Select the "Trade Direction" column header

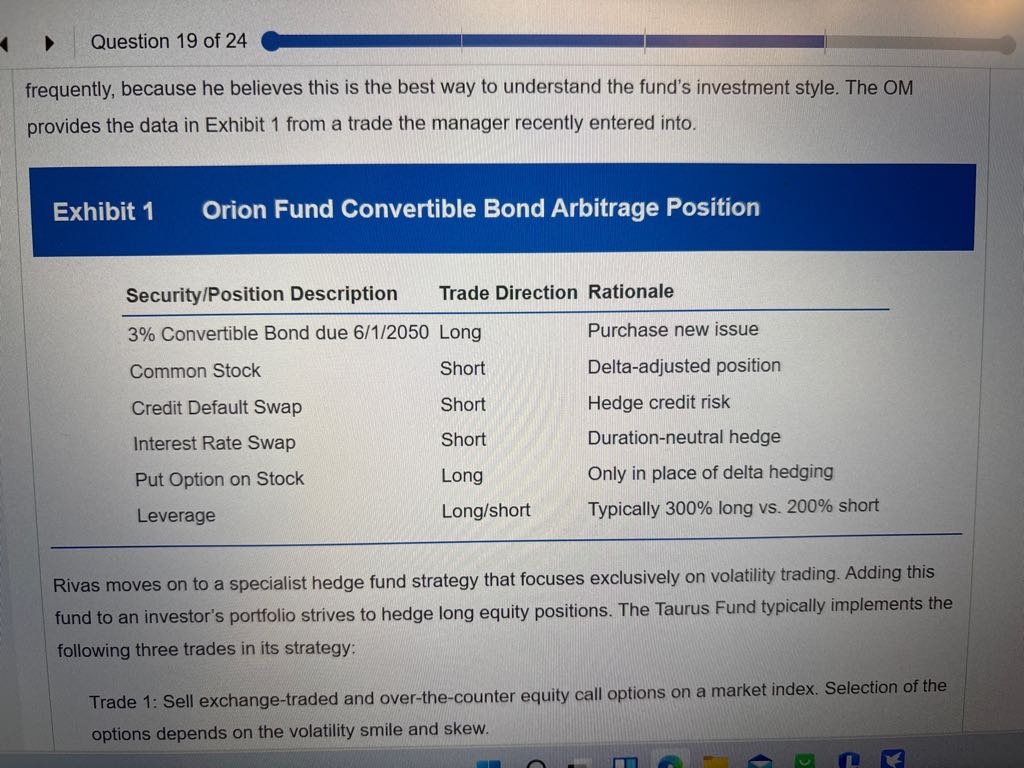coord(508,293)
